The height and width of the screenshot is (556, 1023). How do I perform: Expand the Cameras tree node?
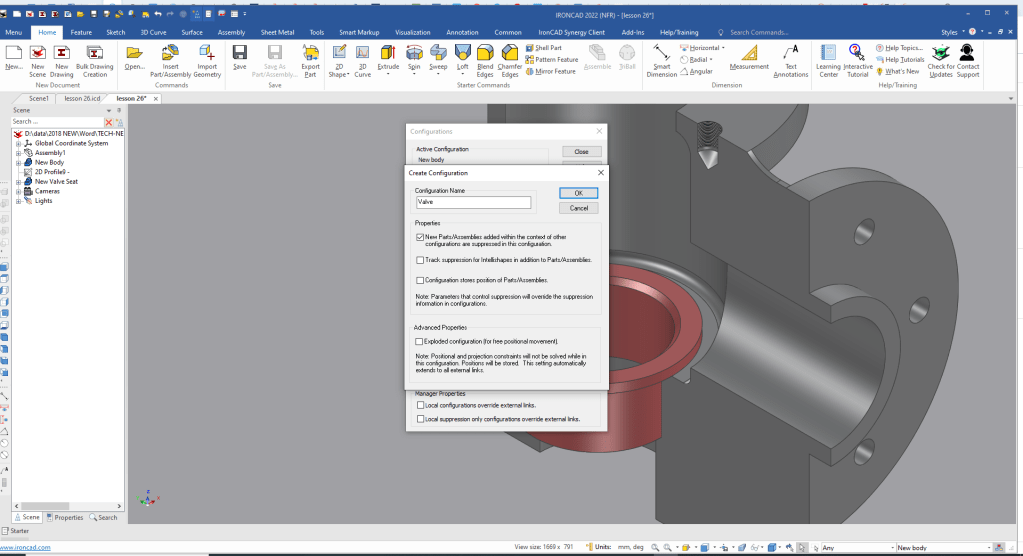[x=18, y=191]
